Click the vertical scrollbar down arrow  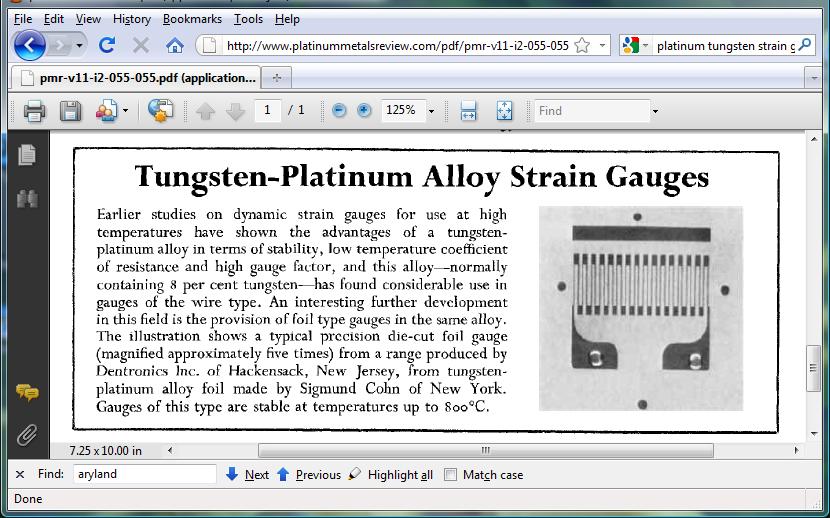814,434
